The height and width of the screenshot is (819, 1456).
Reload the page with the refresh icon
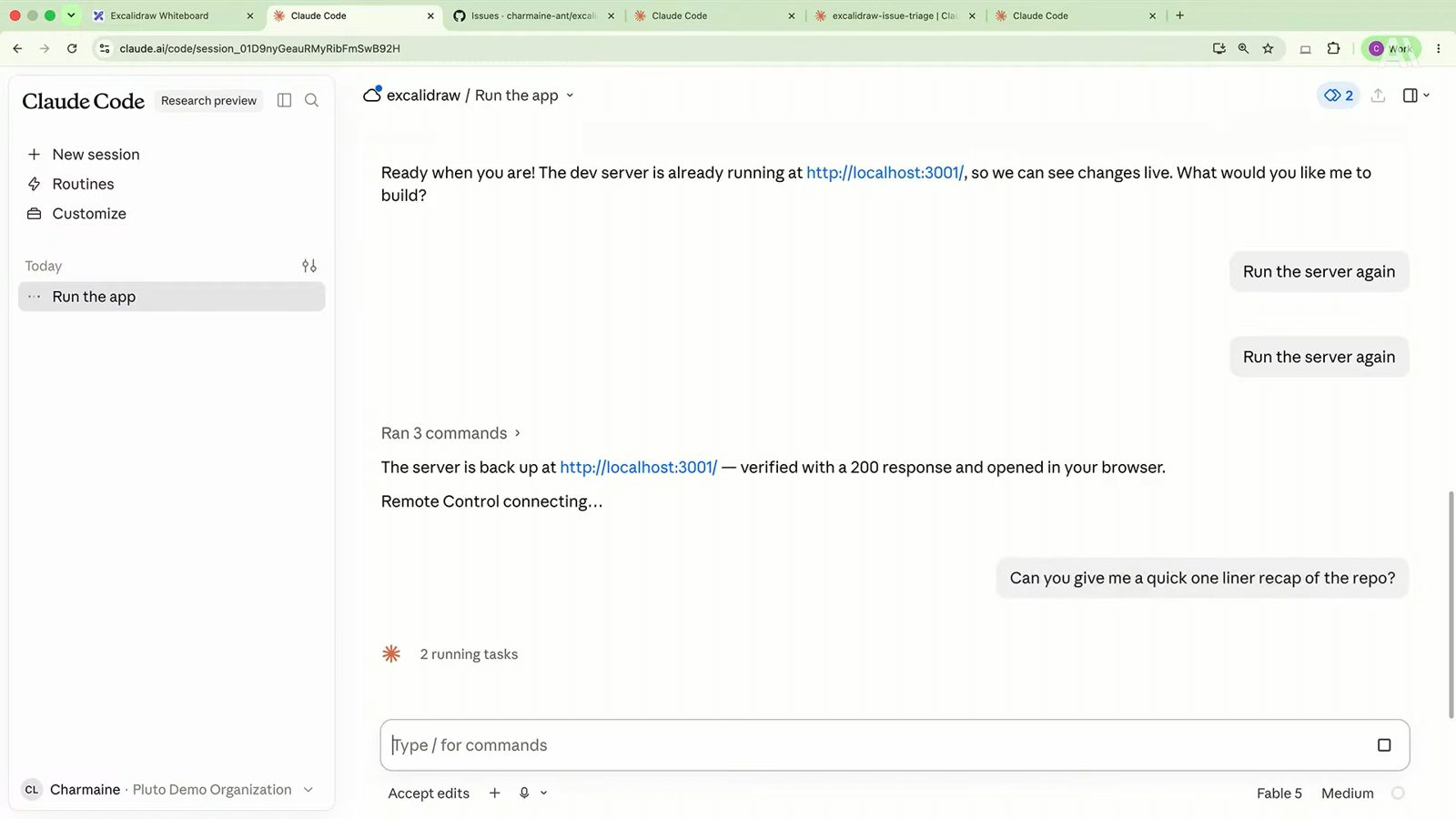pos(72,48)
